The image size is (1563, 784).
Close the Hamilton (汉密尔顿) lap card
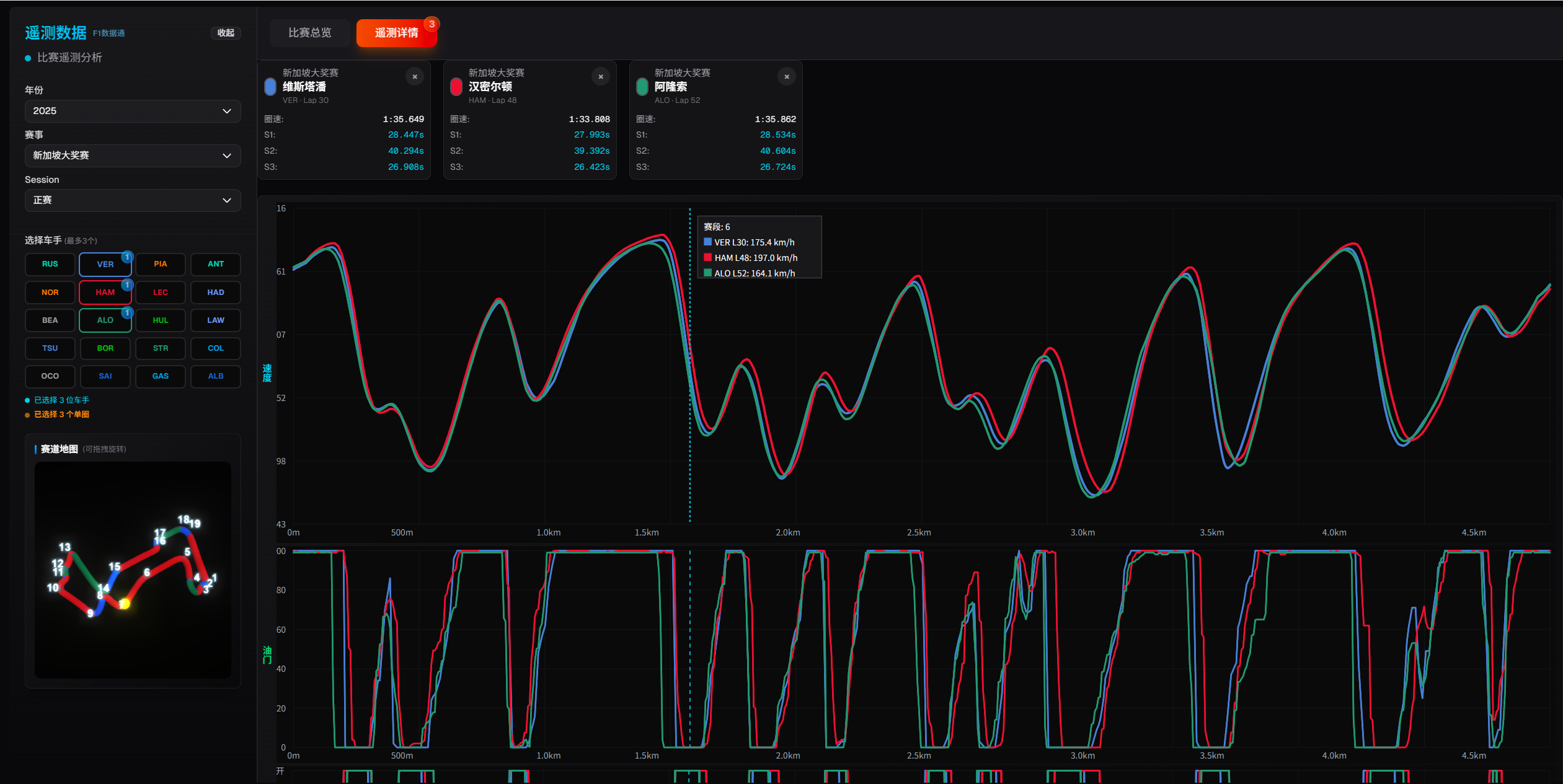[x=600, y=77]
